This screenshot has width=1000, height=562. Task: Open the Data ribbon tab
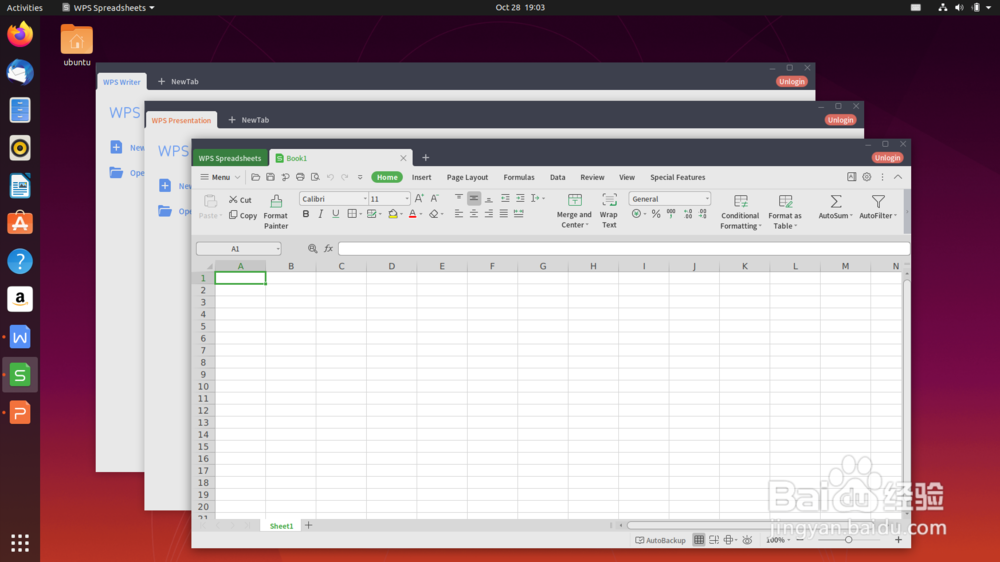tap(557, 177)
